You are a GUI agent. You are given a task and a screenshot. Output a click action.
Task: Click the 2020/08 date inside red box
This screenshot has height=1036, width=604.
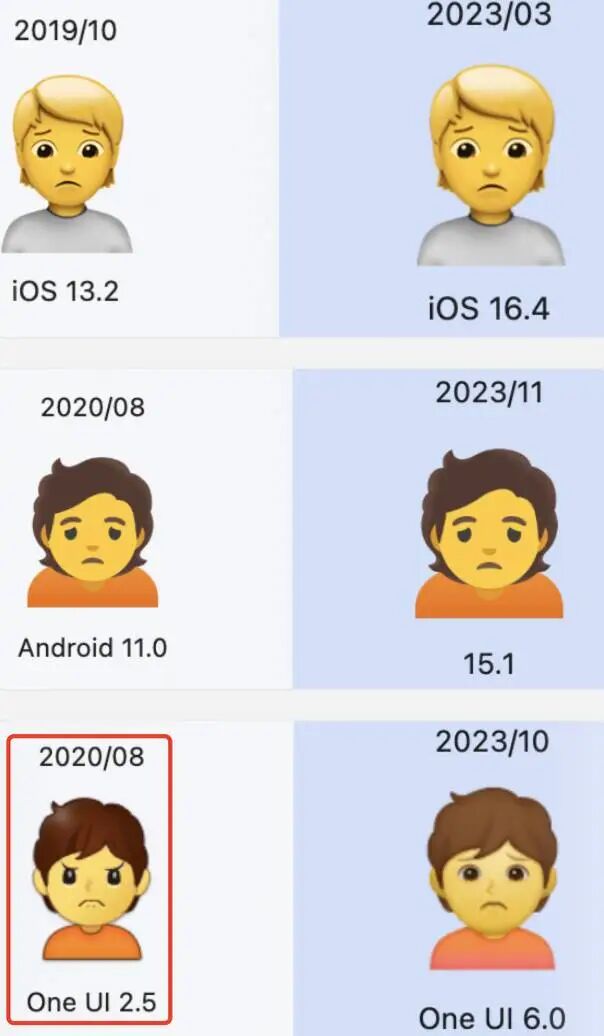tap(91, 757)
